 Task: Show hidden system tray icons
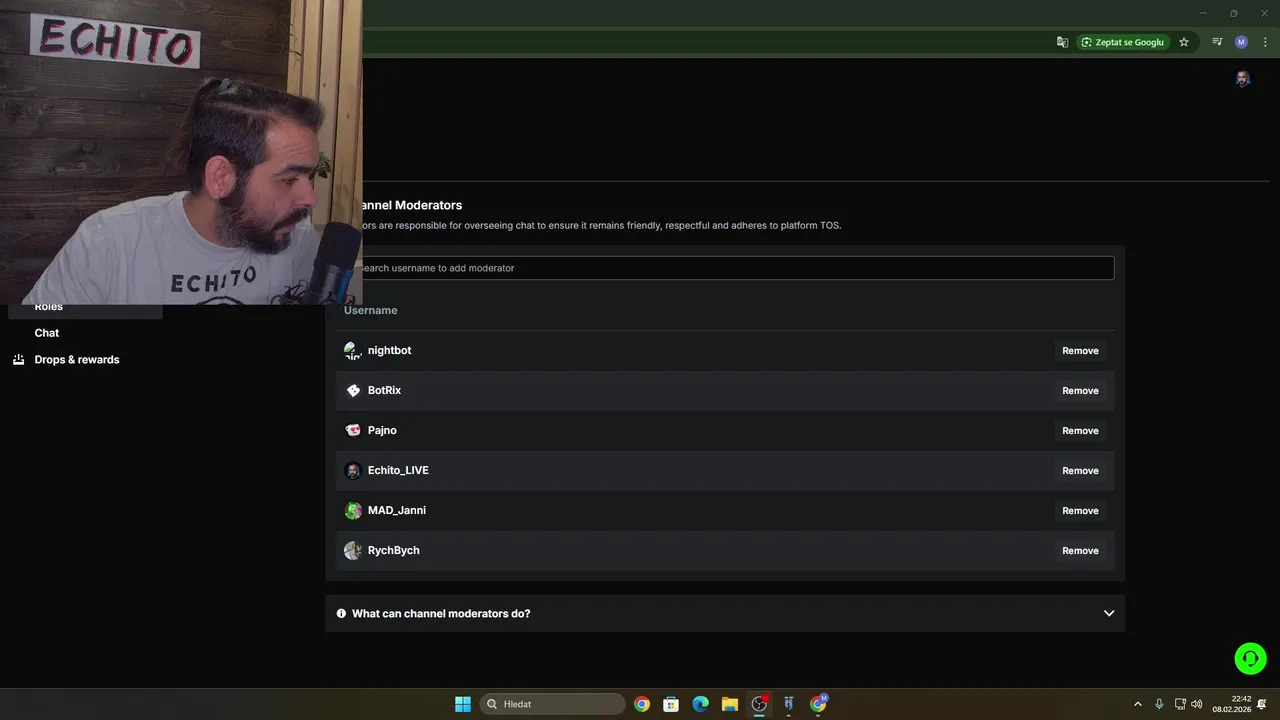(x=1137, y=704)
